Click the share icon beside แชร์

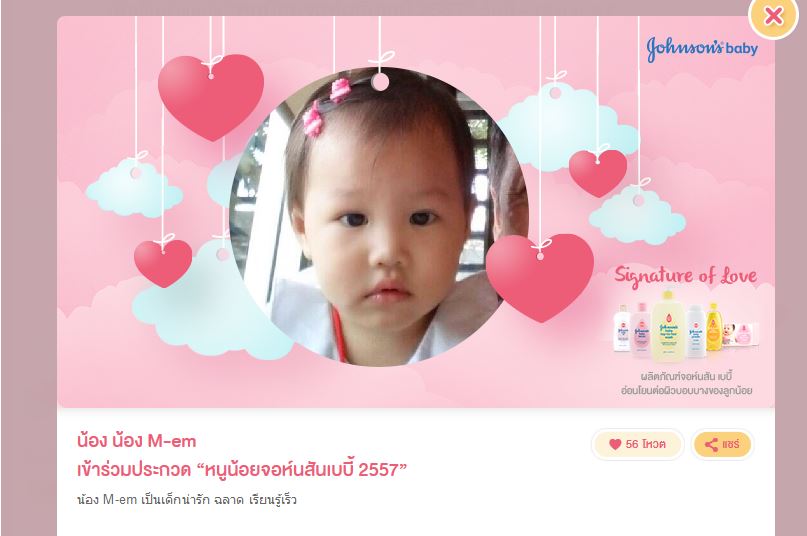tap(711, 444)
